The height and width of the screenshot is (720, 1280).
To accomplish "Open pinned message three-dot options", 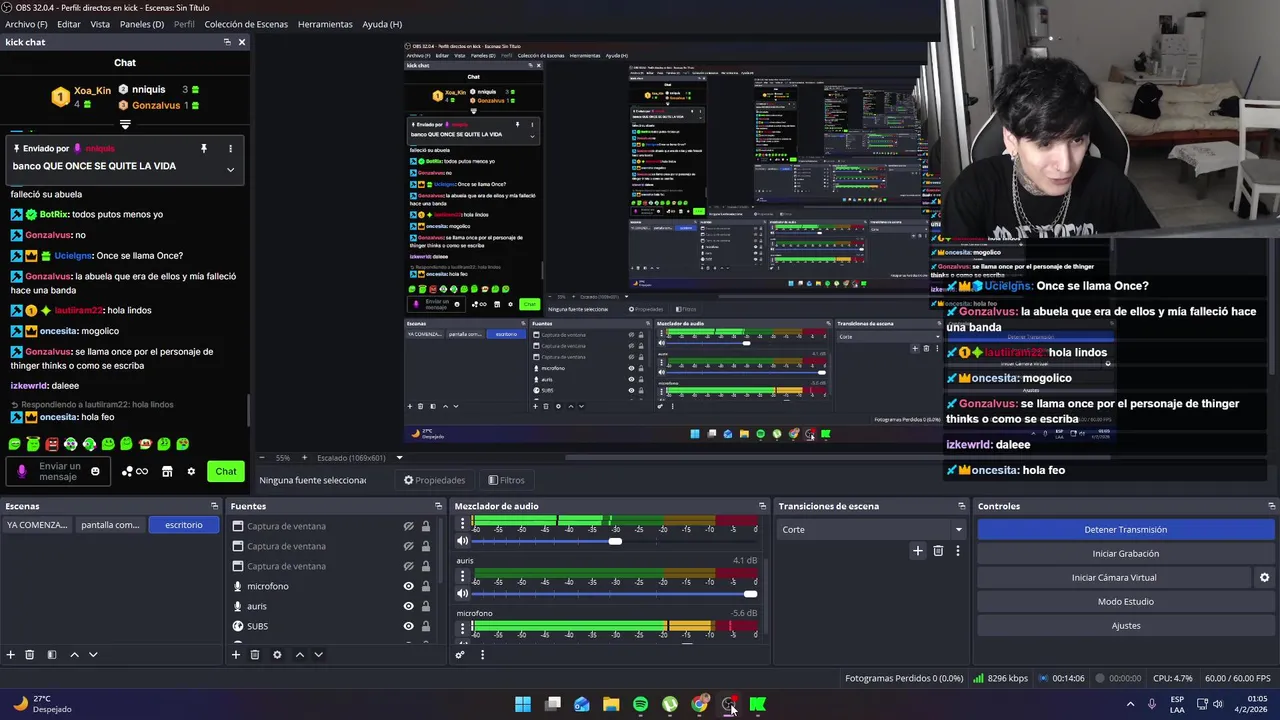I will point(230,148).
